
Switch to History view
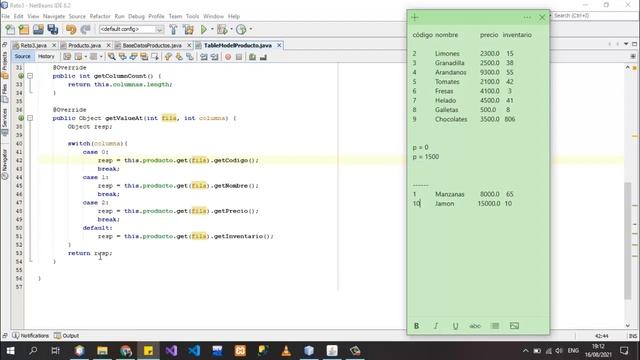click(46, 56)
